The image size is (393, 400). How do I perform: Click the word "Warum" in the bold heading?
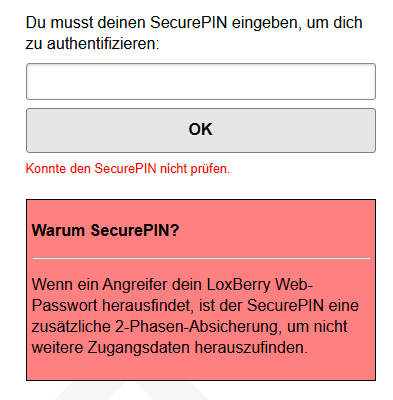pyautogui.click(x=58, y=230)
